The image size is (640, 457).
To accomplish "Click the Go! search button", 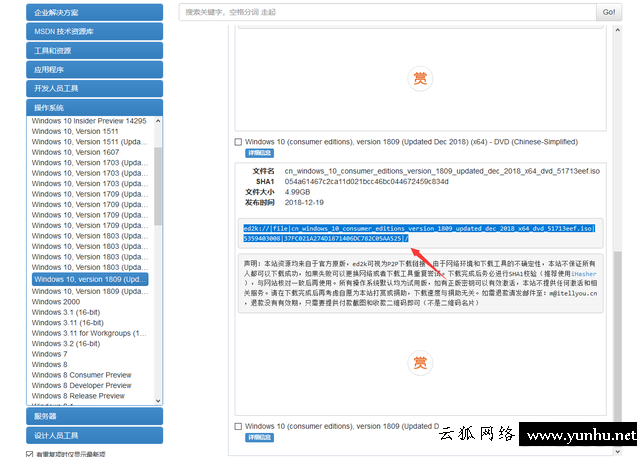I will [x=609, y=12].
